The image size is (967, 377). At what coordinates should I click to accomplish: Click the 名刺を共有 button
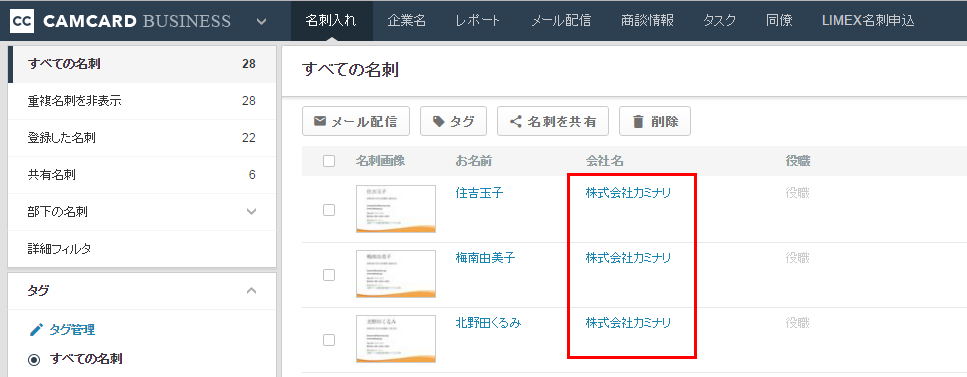[553, 122]
